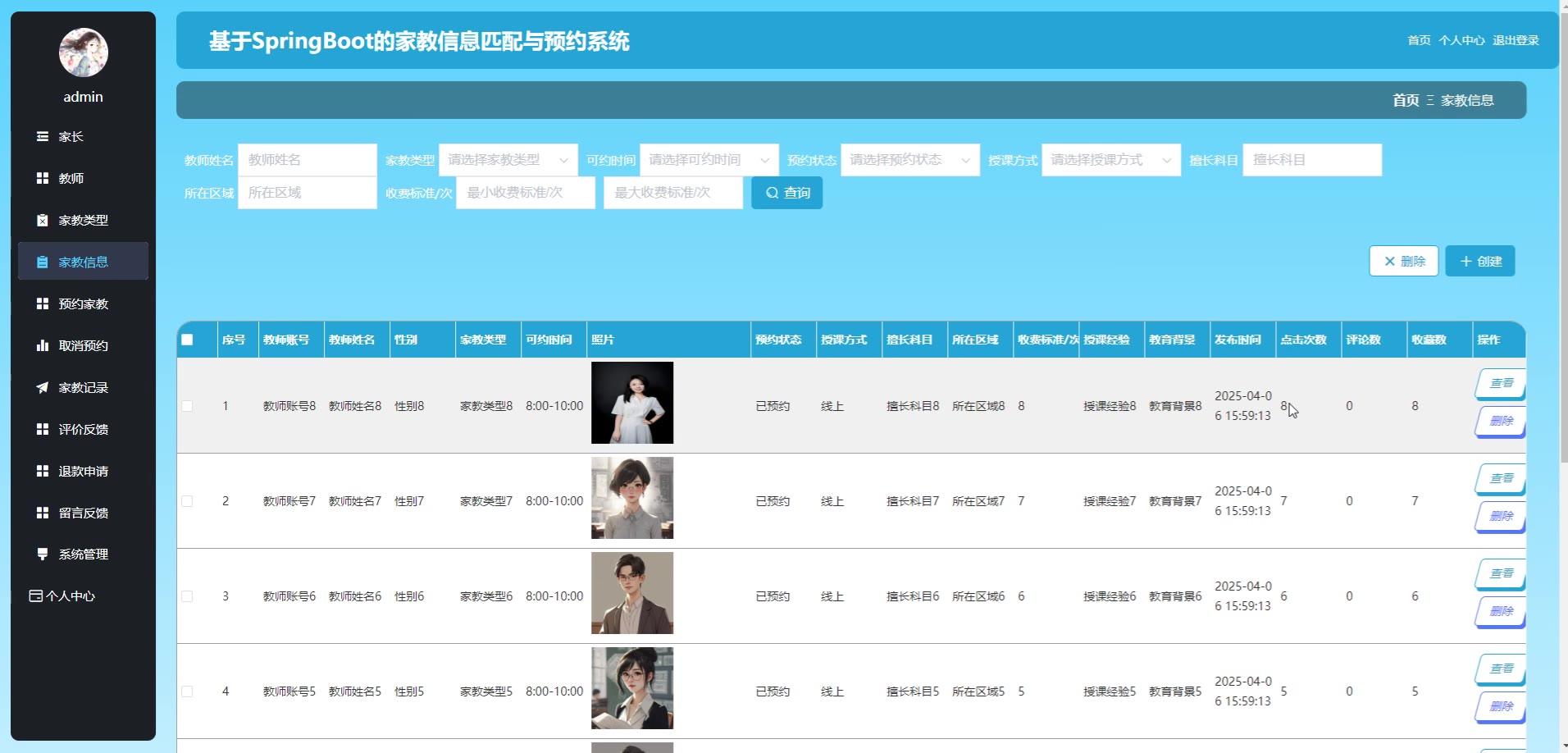
Task: Click the 家教类型 clipboard icon
Action: tap(43, 220)
